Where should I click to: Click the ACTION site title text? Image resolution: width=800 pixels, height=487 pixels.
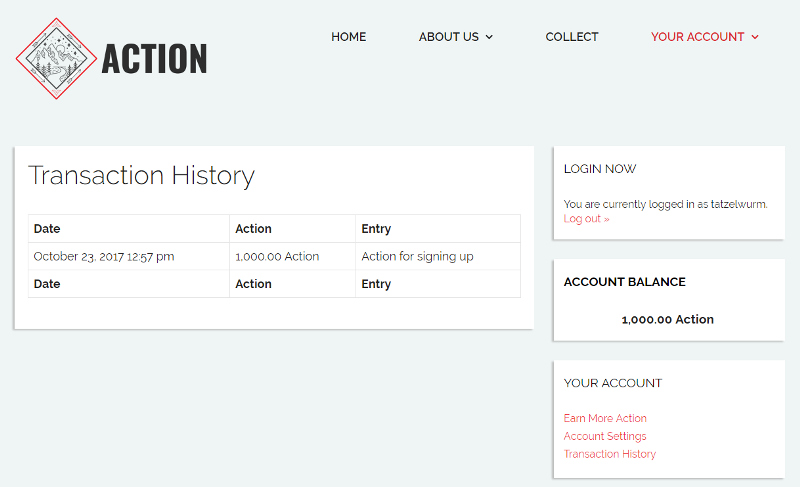[x=154, y=60]
